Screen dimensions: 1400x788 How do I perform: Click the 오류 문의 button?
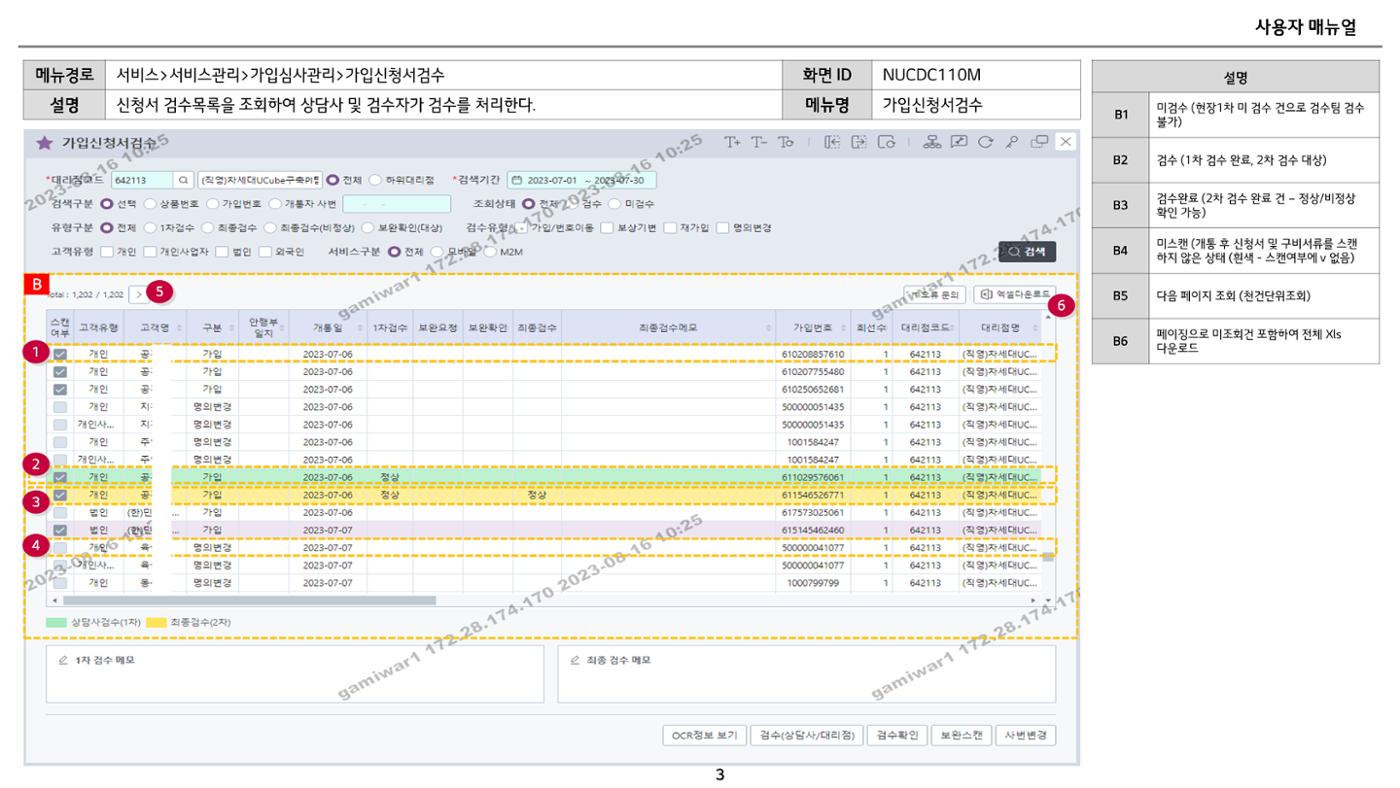[935, 294]
